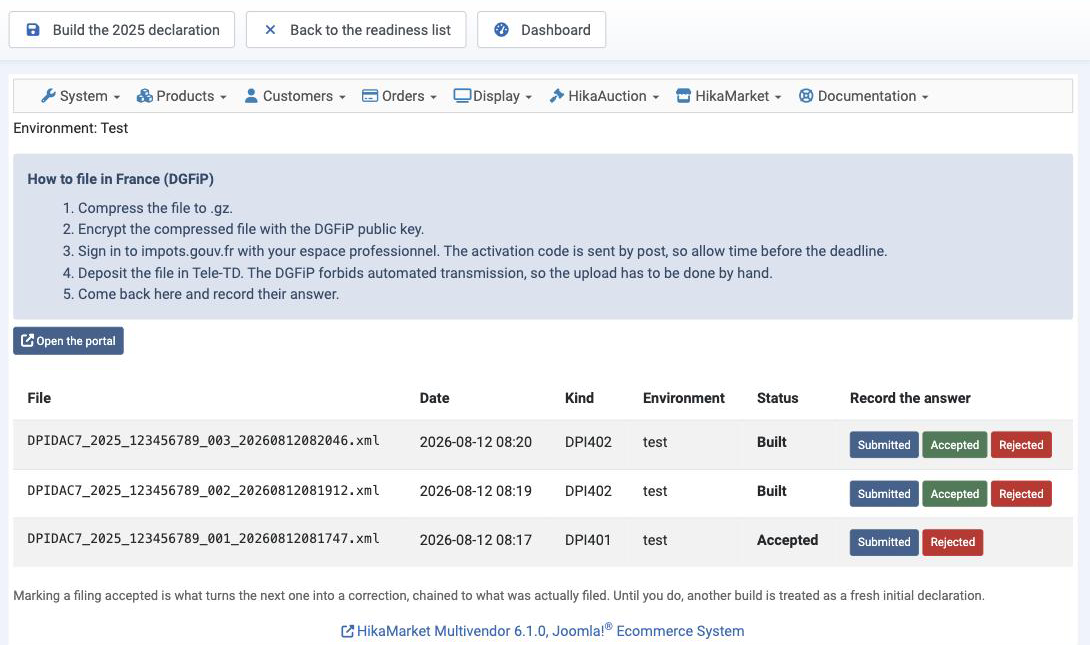This screenshot has width=1090, height=645.
Task: Mark file 003 as Accepted
Action: point(954,445)
